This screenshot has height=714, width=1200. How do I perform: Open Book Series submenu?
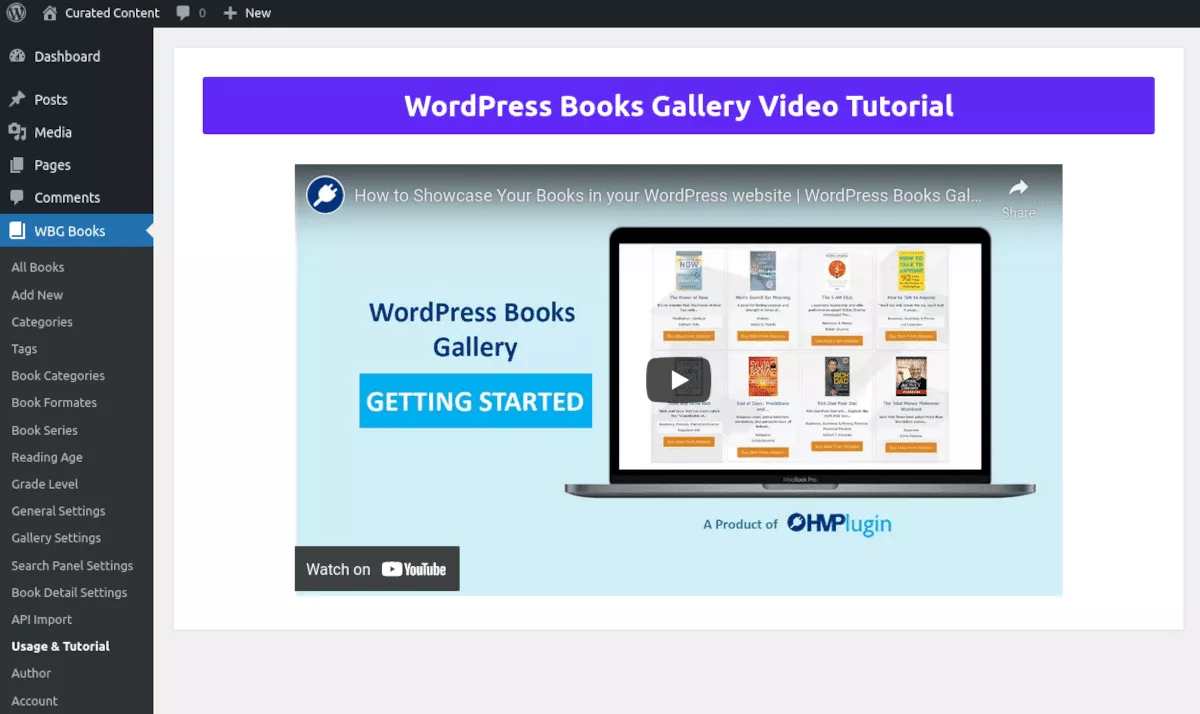point(45,430)
